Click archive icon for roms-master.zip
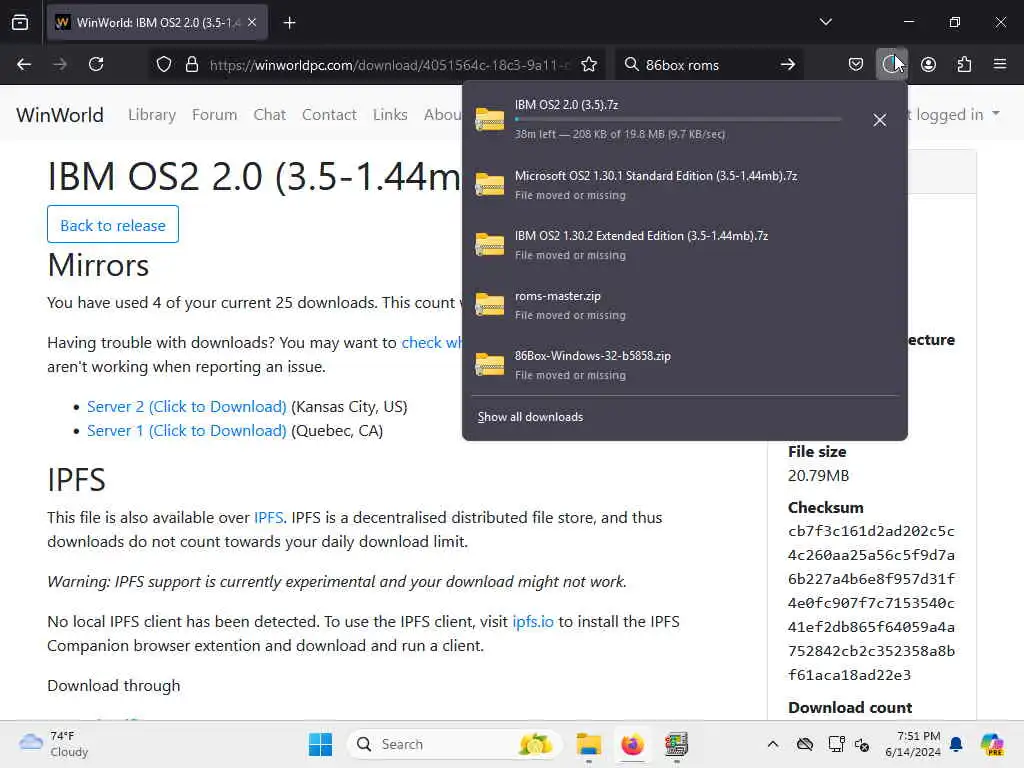 (490, 304)
